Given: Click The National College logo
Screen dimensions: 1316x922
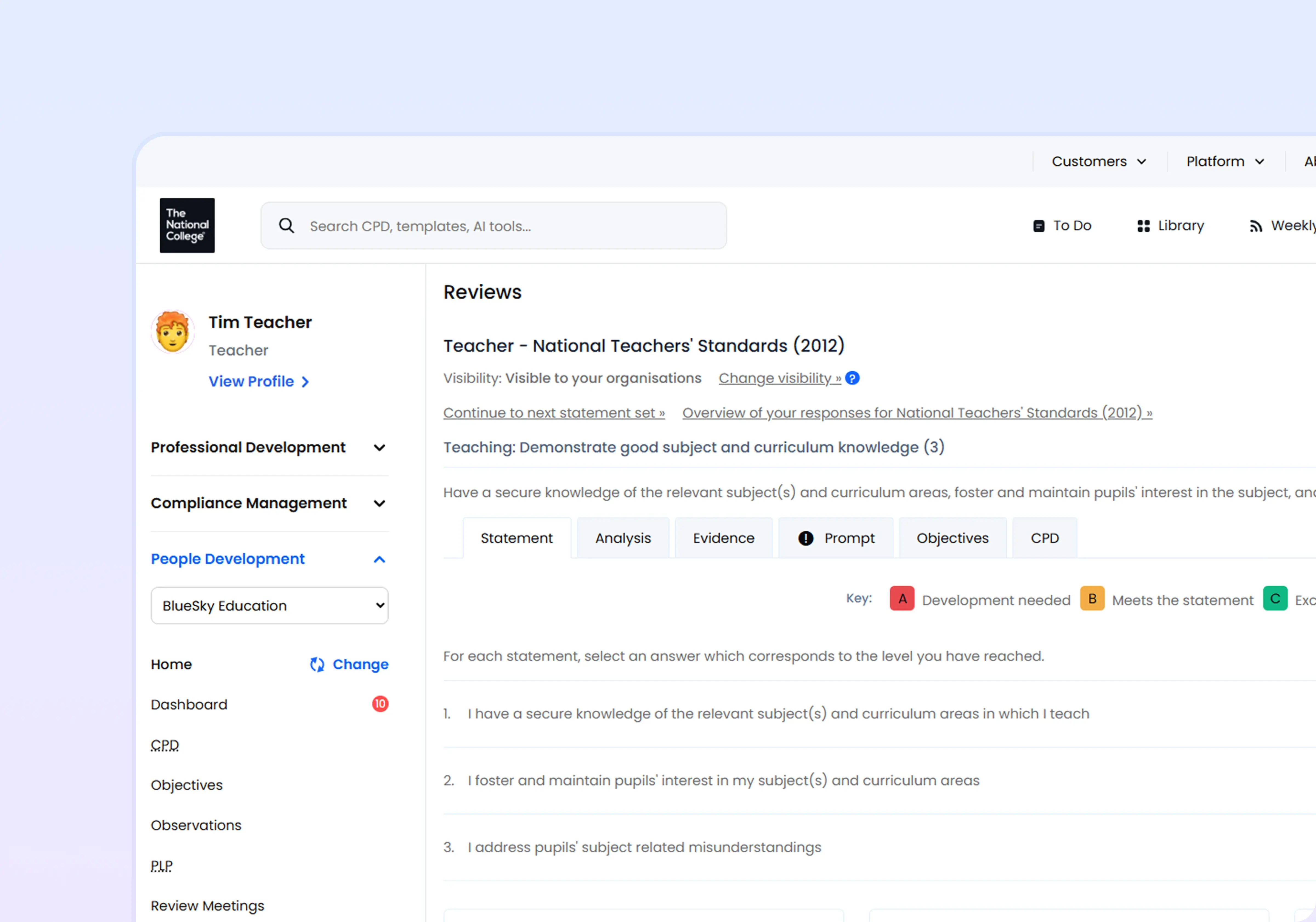Looking at the screenshot, I should click(187, 225).
